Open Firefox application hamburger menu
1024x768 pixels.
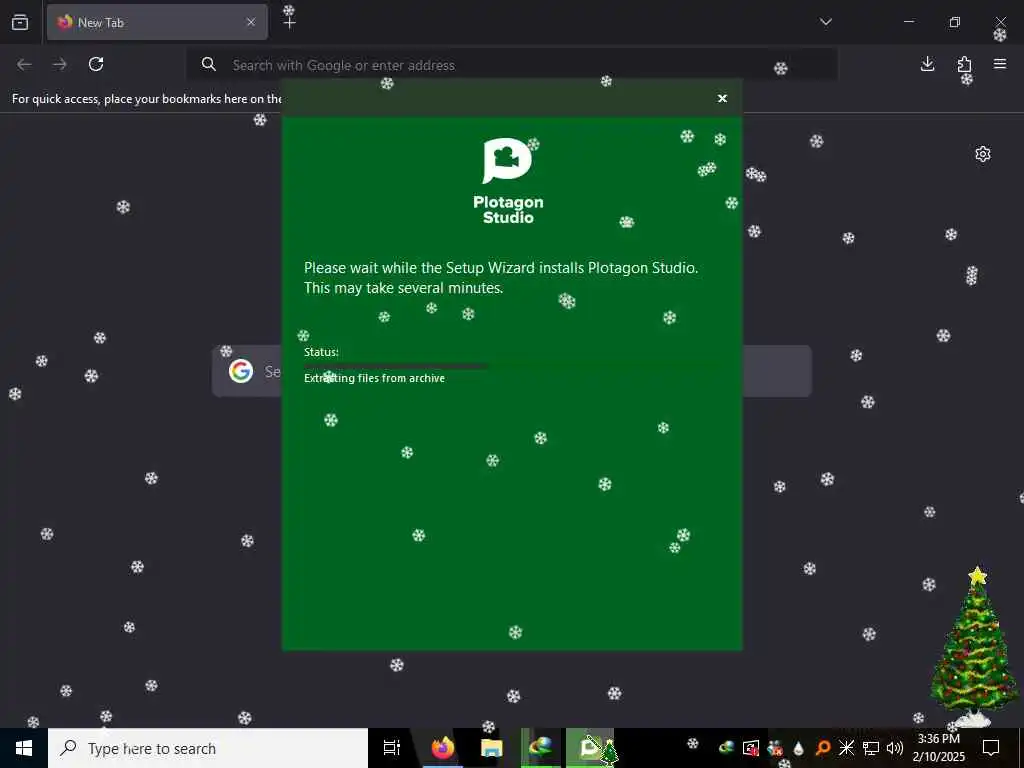tap(1000, 64)
